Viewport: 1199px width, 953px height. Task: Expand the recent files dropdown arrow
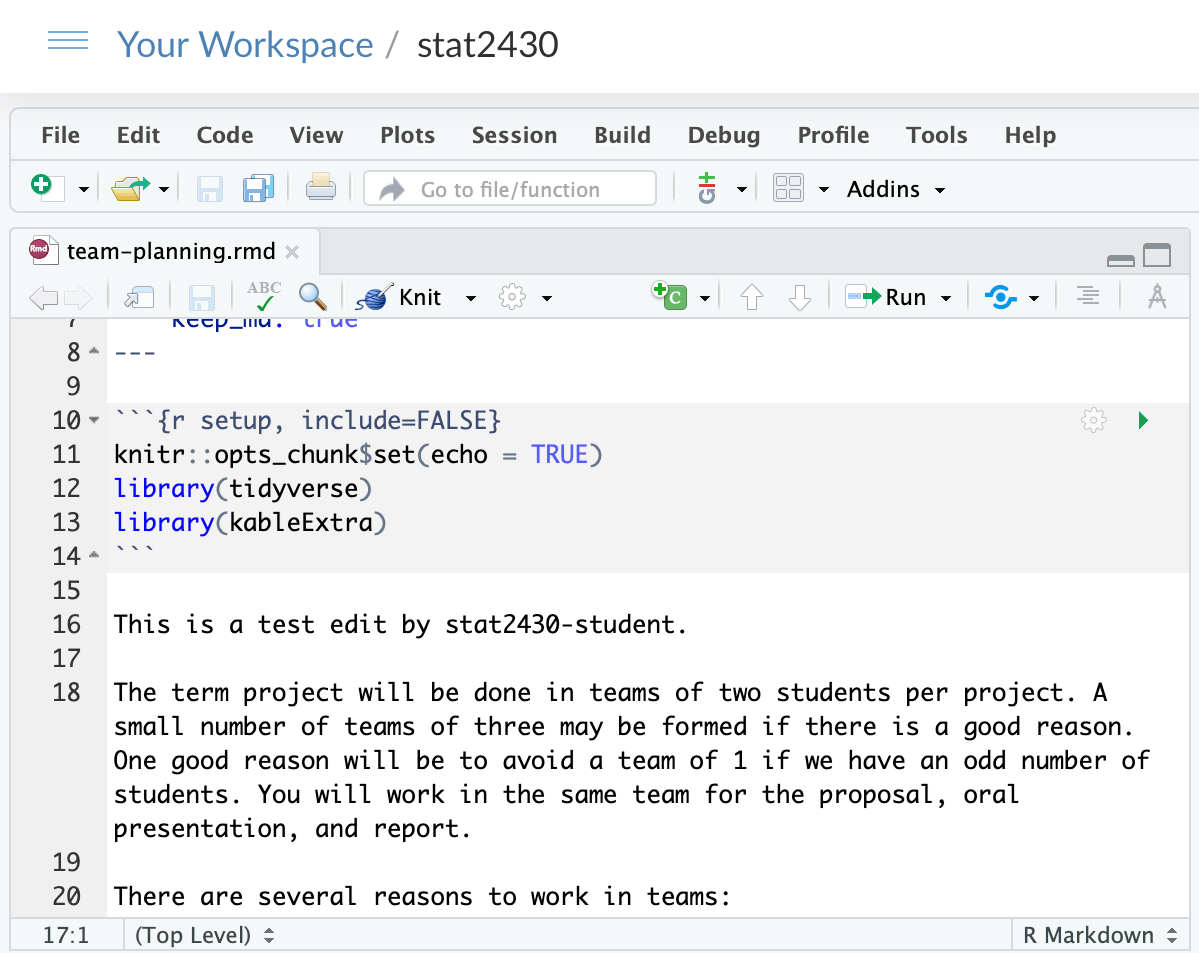click(x=164, y=190)
